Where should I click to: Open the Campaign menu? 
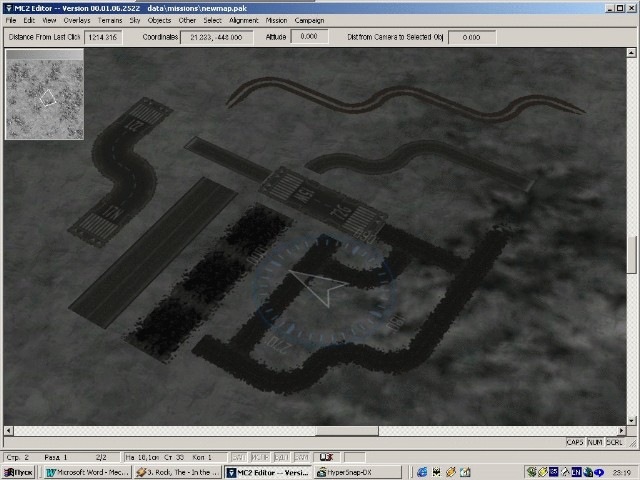[x=309, y=20]
